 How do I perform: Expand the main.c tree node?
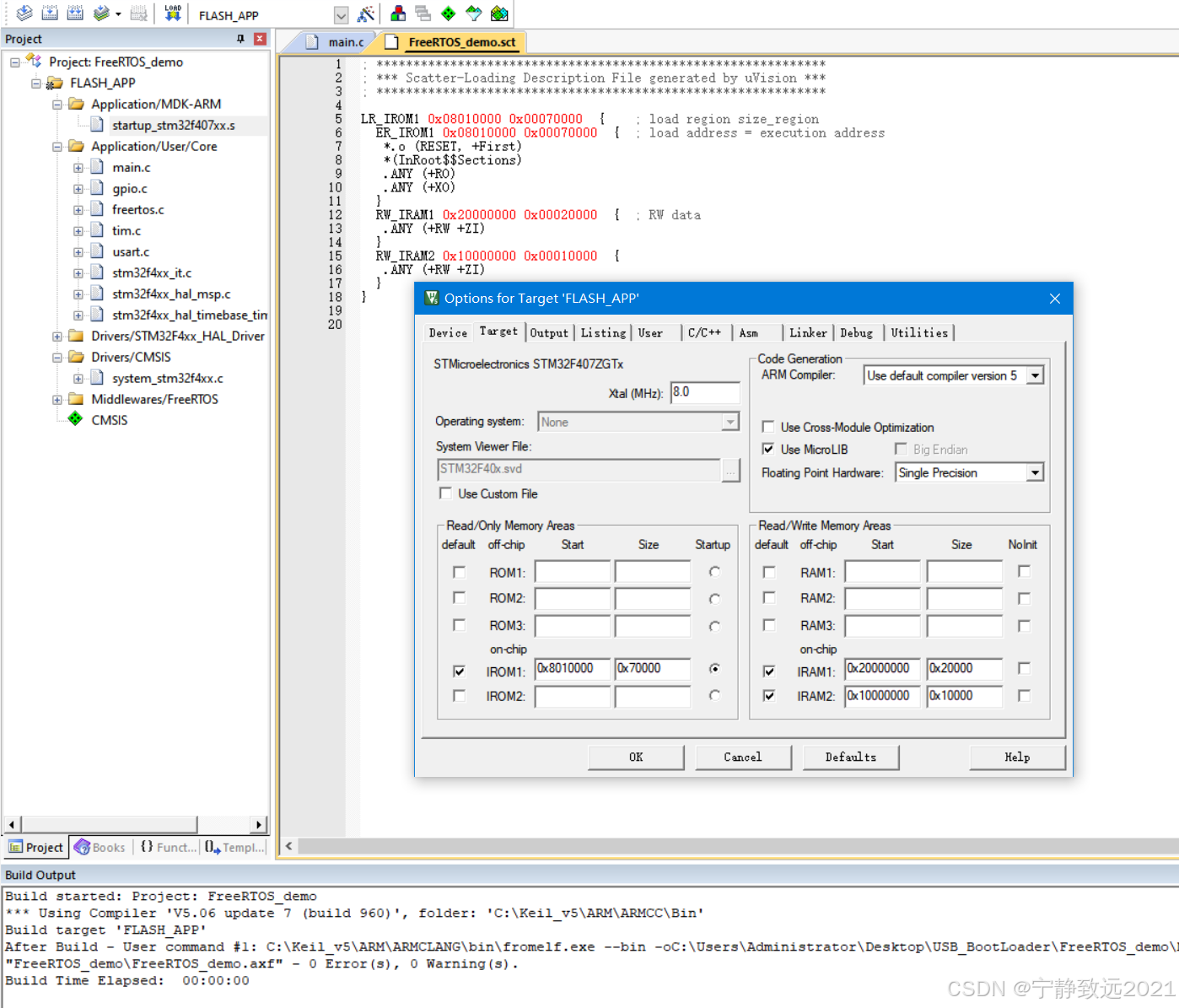click(78, 168)
